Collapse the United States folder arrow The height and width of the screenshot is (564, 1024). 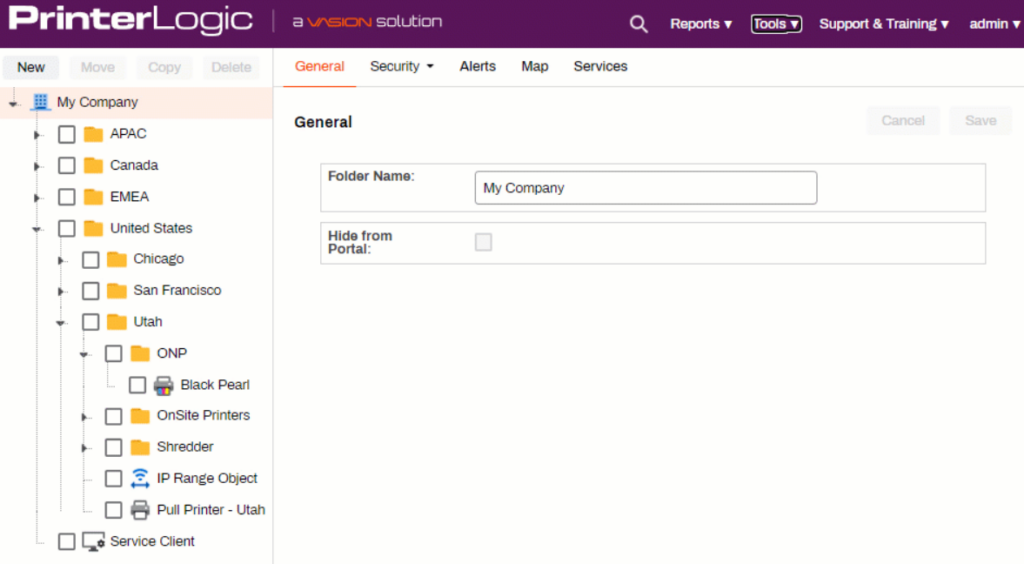(x=37, y=229)
